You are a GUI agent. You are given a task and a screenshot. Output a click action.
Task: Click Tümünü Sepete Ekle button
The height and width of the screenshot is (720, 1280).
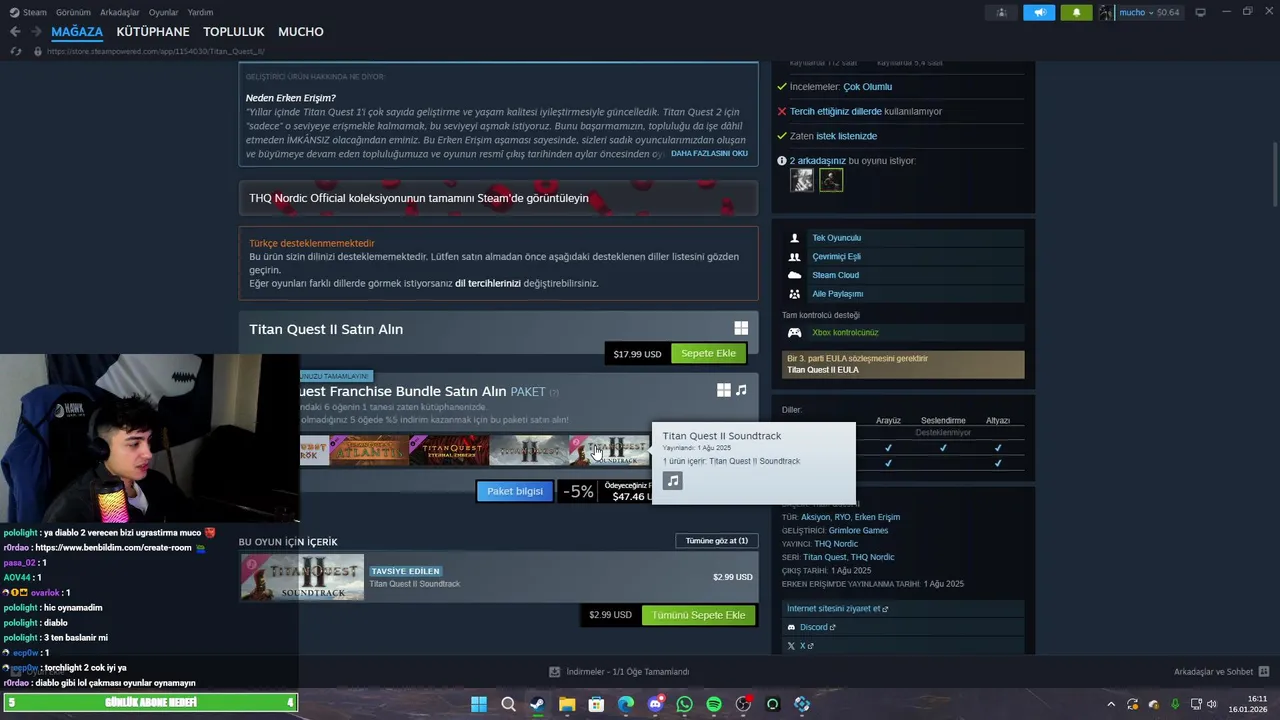coord(699,615)
